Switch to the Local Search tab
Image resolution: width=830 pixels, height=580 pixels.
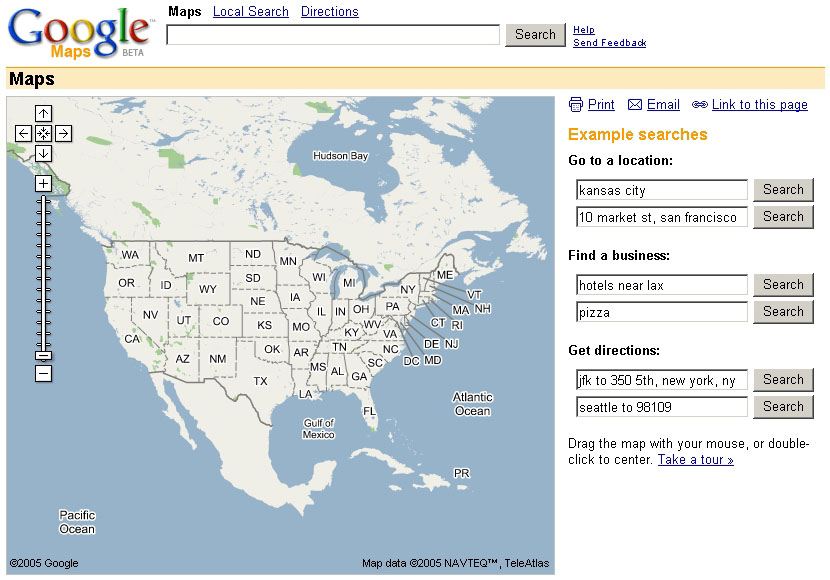[251, 12]
